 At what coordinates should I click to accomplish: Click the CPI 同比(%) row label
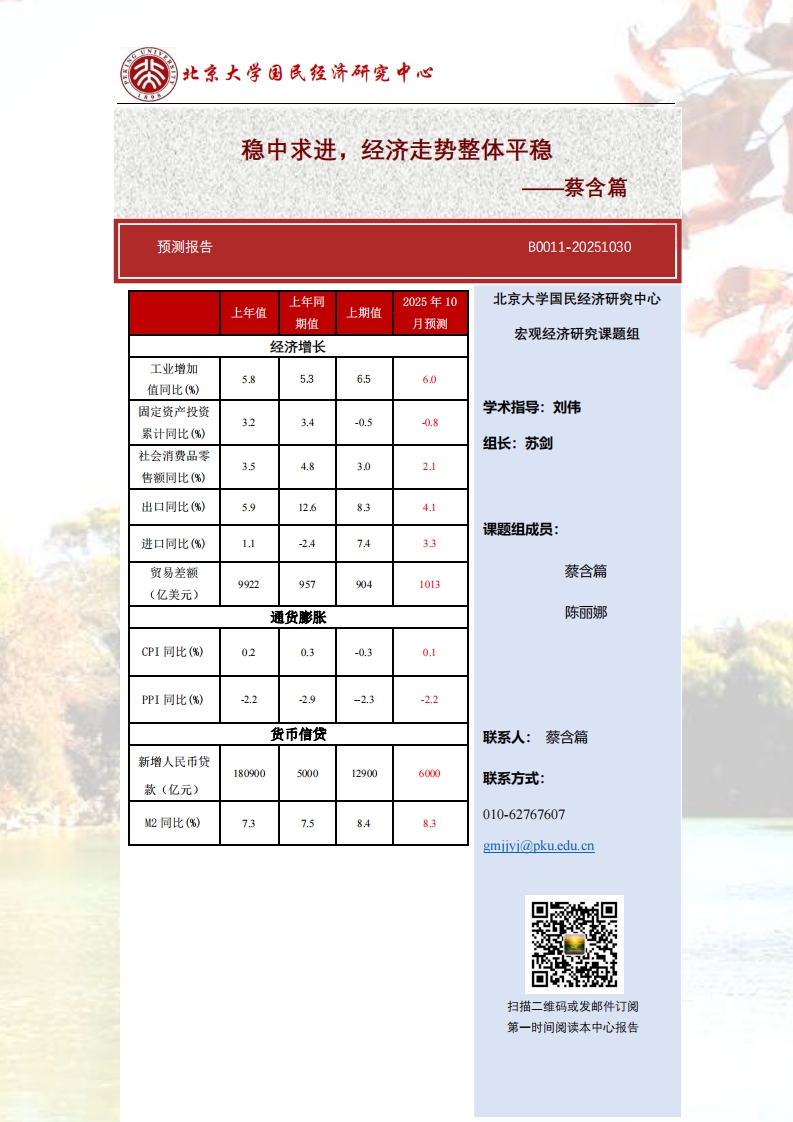pyautogui.click(x=173, y=652)
